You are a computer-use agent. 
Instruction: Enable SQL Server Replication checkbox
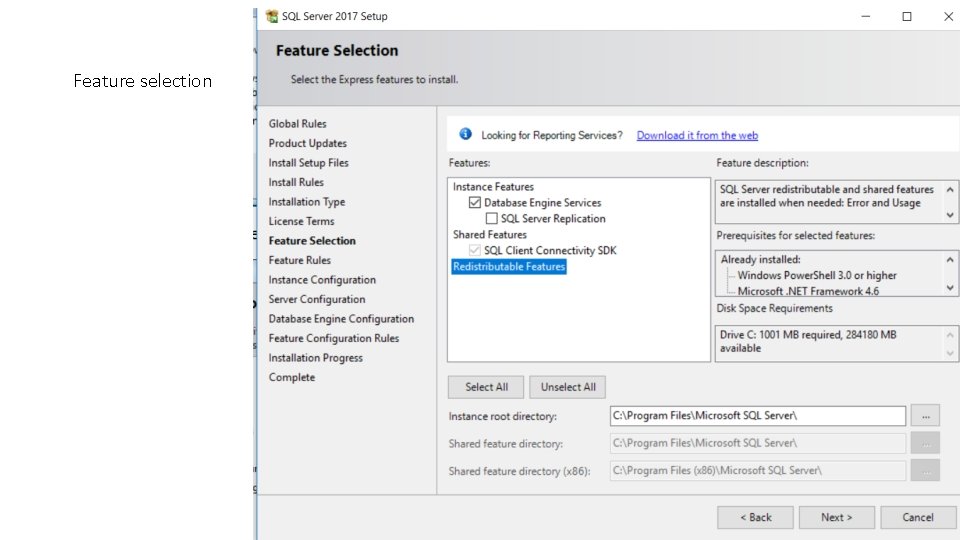[491, 219]
